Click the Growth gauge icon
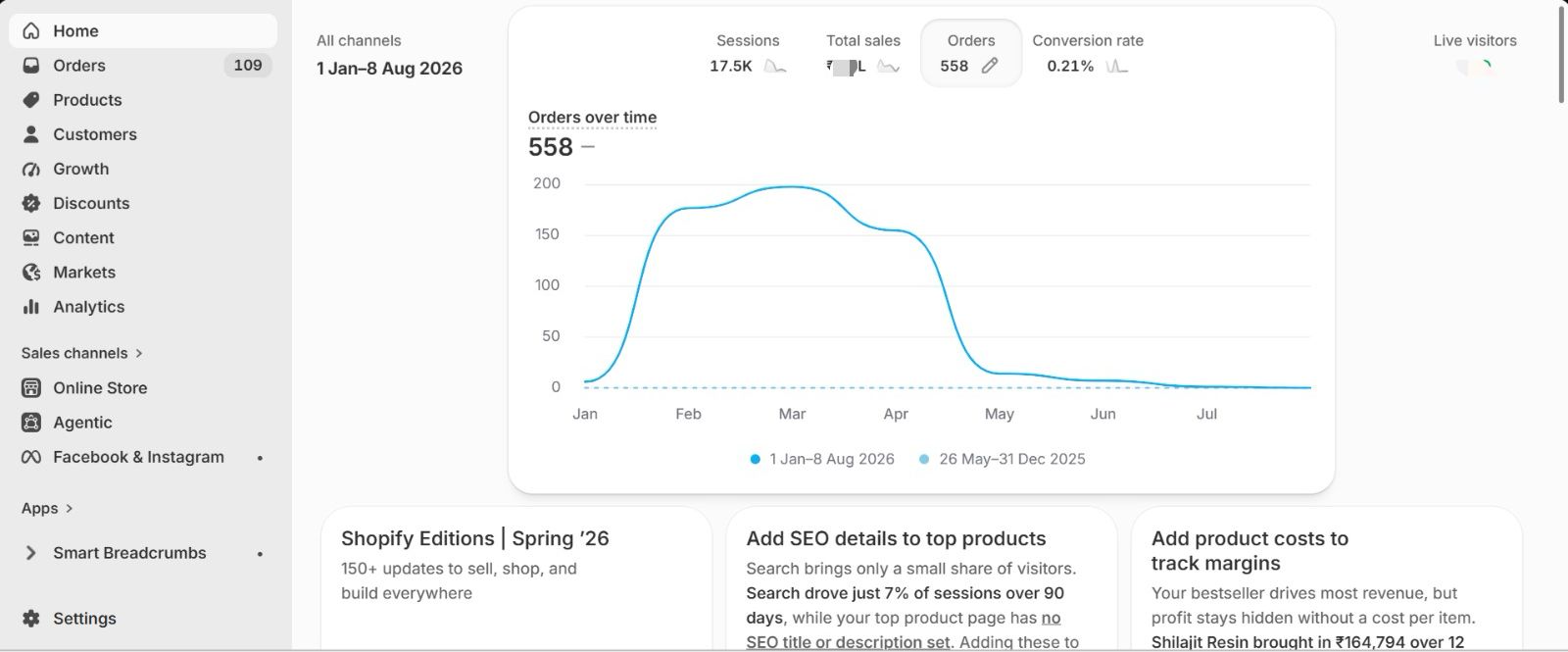 click(31, 169)
